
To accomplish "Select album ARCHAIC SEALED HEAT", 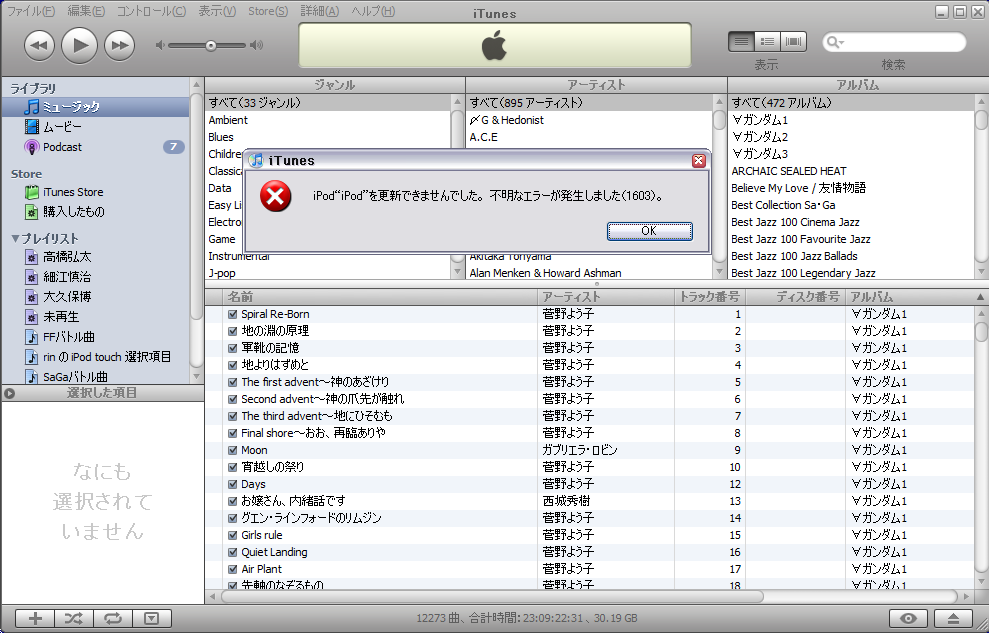I will tap(851, 171).
